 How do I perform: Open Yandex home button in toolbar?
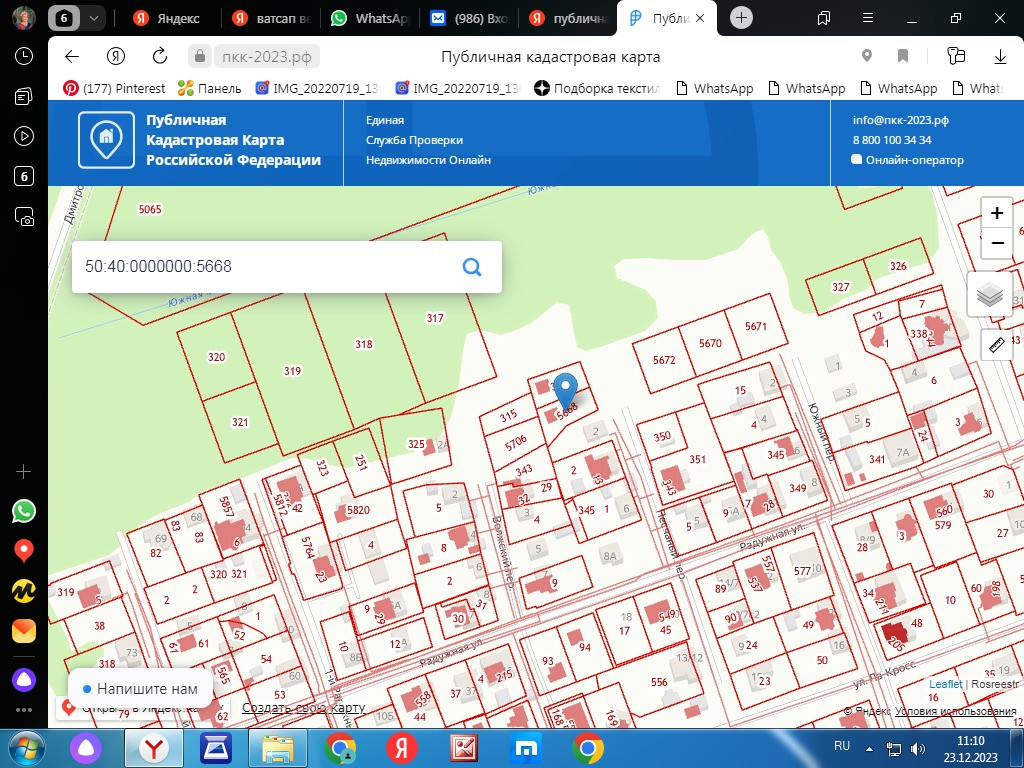116,56
